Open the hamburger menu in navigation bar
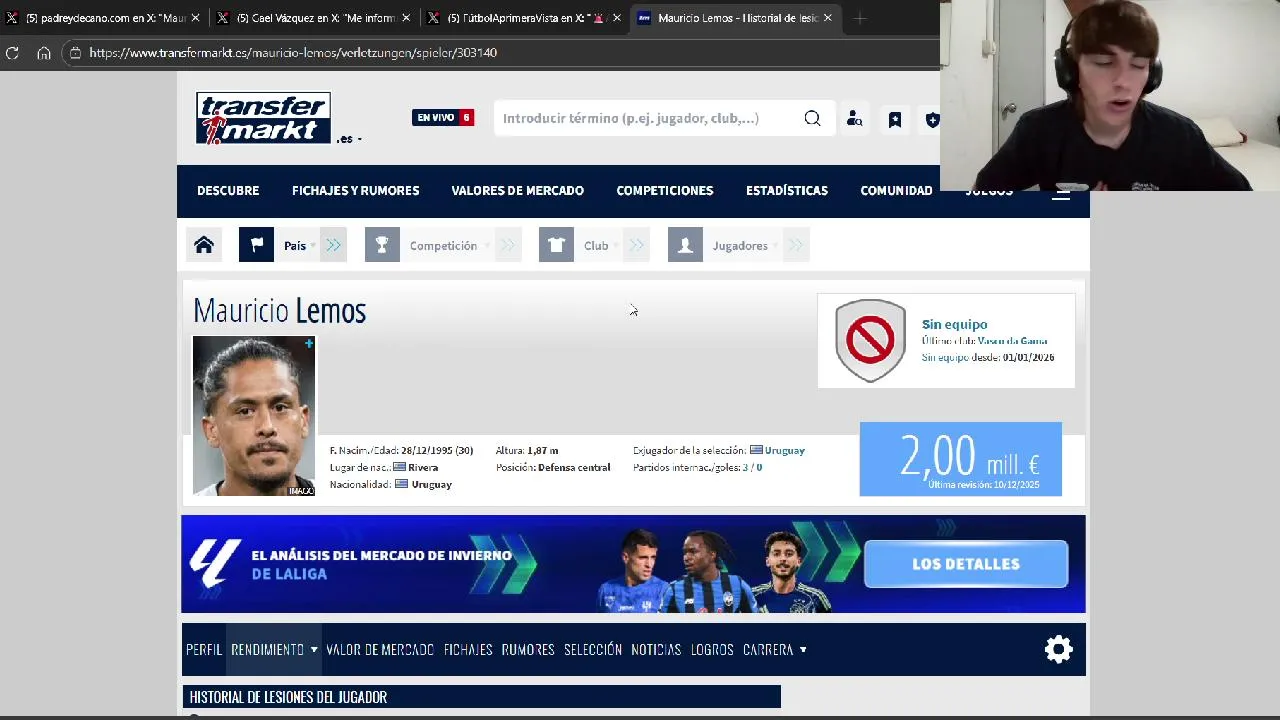Image resolution: width=1280 pixels, height=720 pixels. (1061, 194)
